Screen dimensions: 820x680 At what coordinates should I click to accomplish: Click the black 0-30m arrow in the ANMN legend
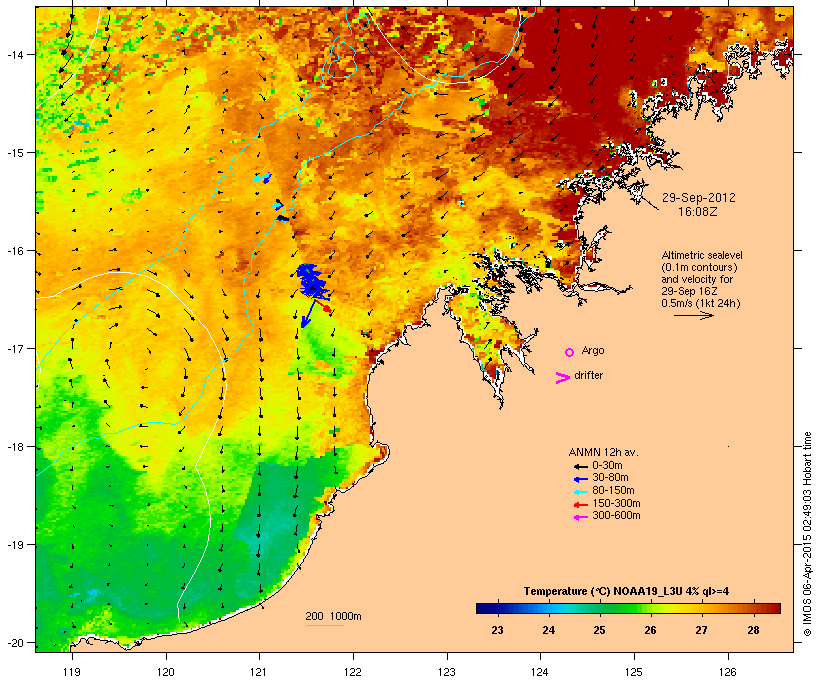pyautogui.click(x=581, y=466)
